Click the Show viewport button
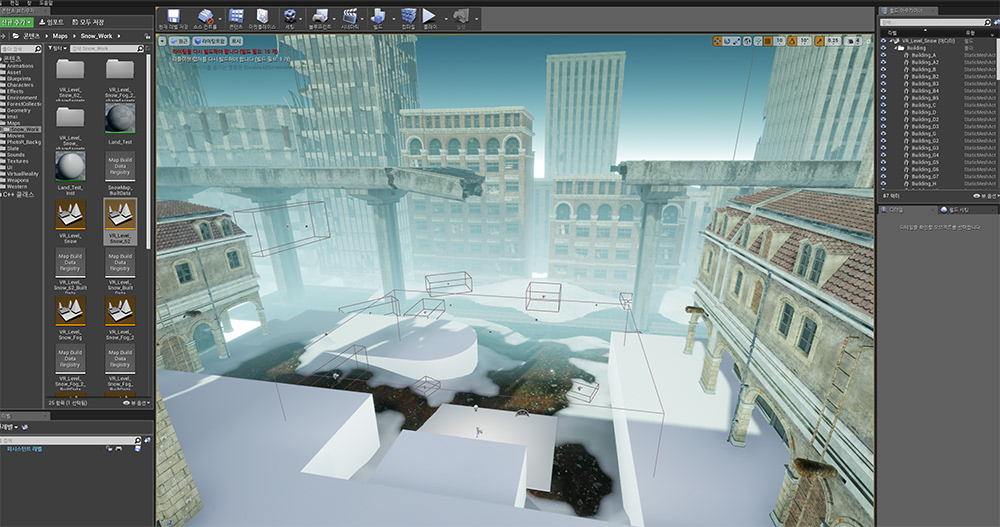 click(236, 41)
